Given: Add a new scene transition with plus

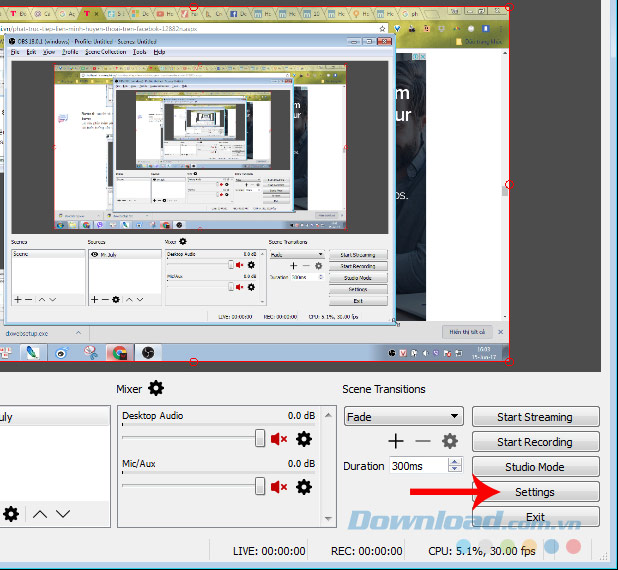Looking at the screenshot, I should (396, 441).
